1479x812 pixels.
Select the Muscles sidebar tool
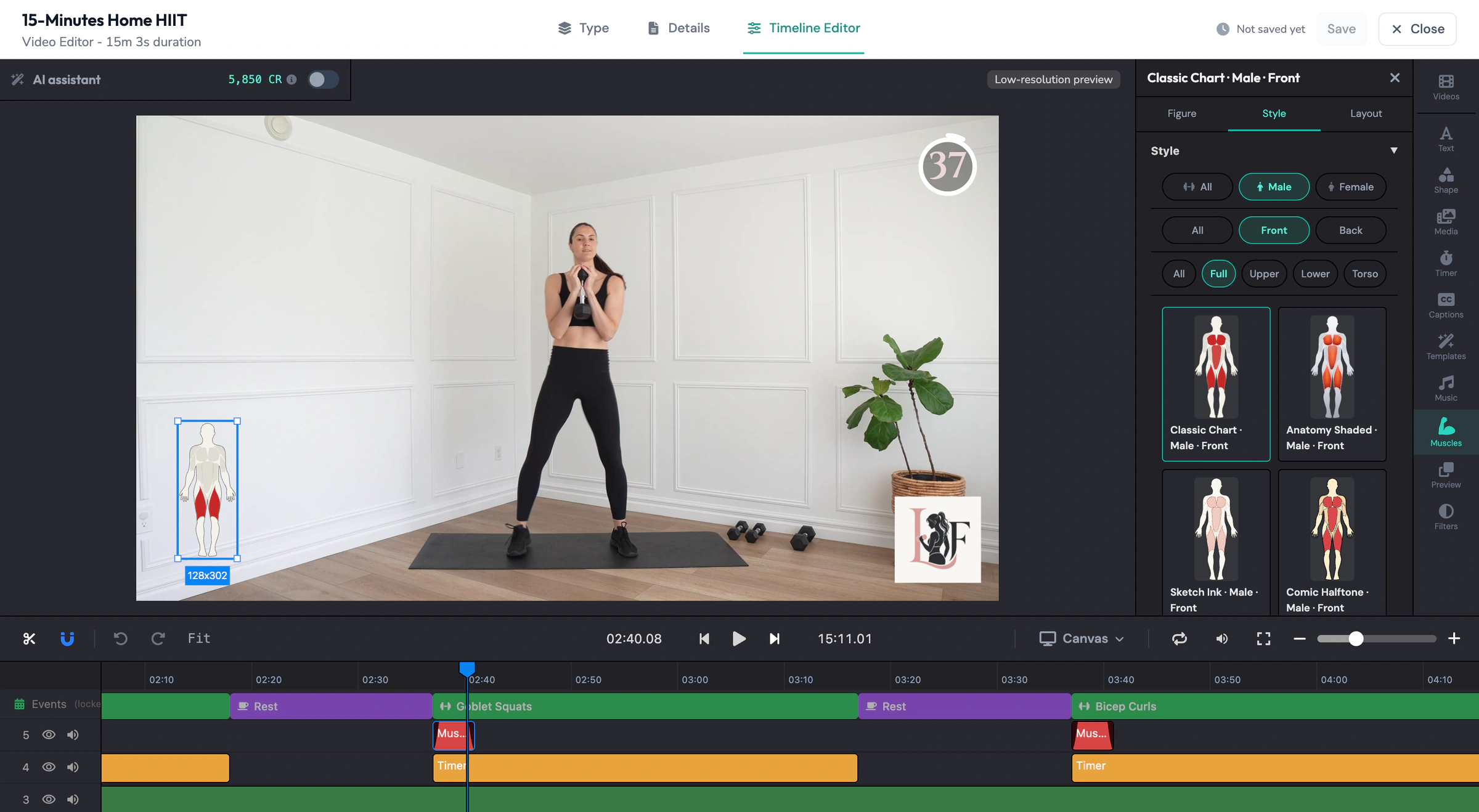click(x=1446, y=432)
